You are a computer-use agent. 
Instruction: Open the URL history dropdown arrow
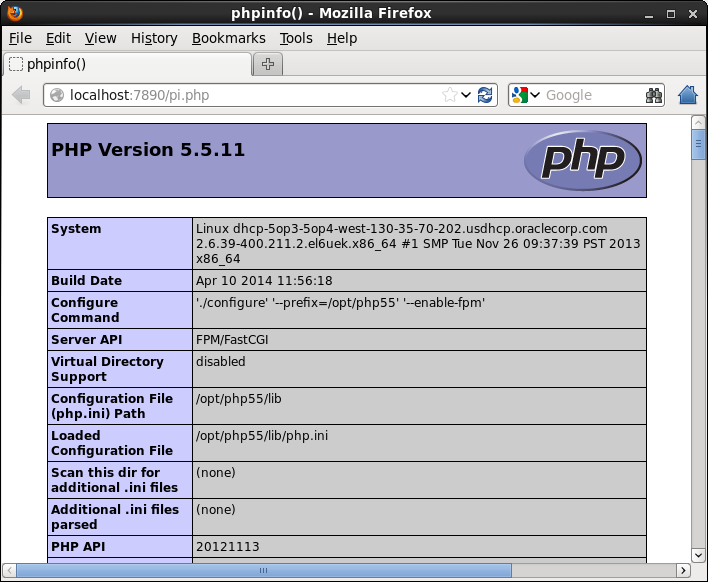466,95
